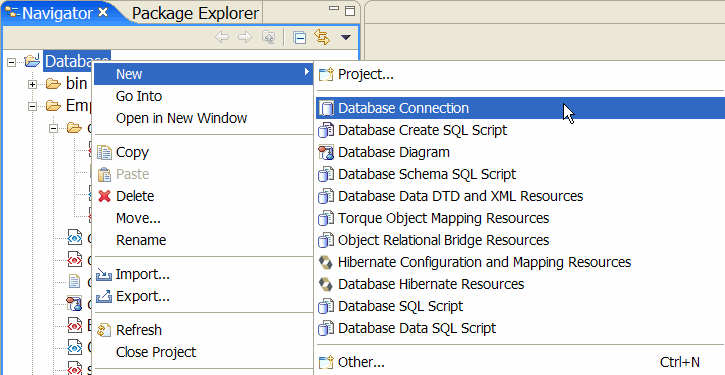Close the Navigator view tab
Screen dimensions: 725x375
coord(103,12)
